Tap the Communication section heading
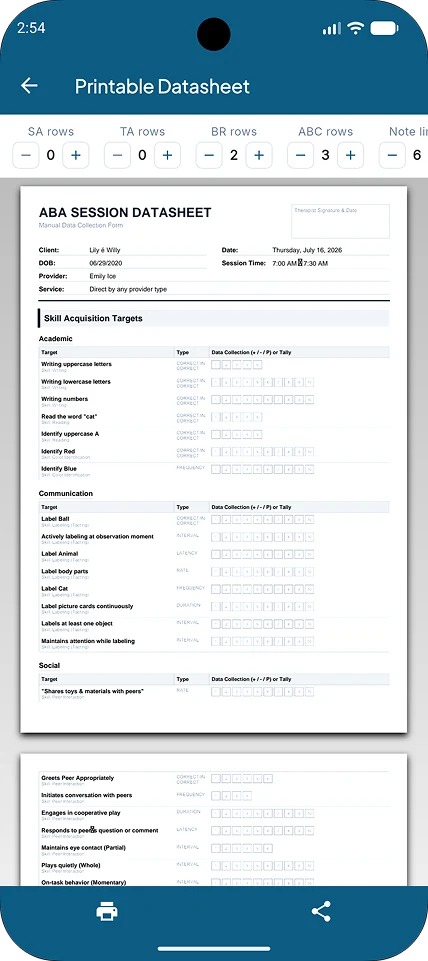 [x=66, y=493]
